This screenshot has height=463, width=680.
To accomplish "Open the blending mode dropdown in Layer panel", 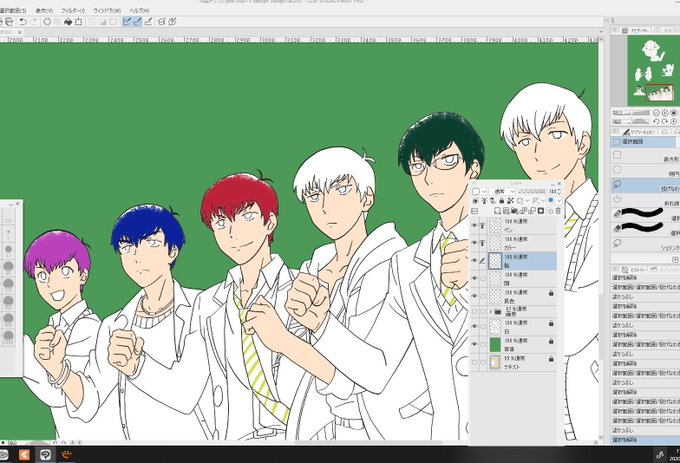I will pyautogui.click(x=502, y=191).
